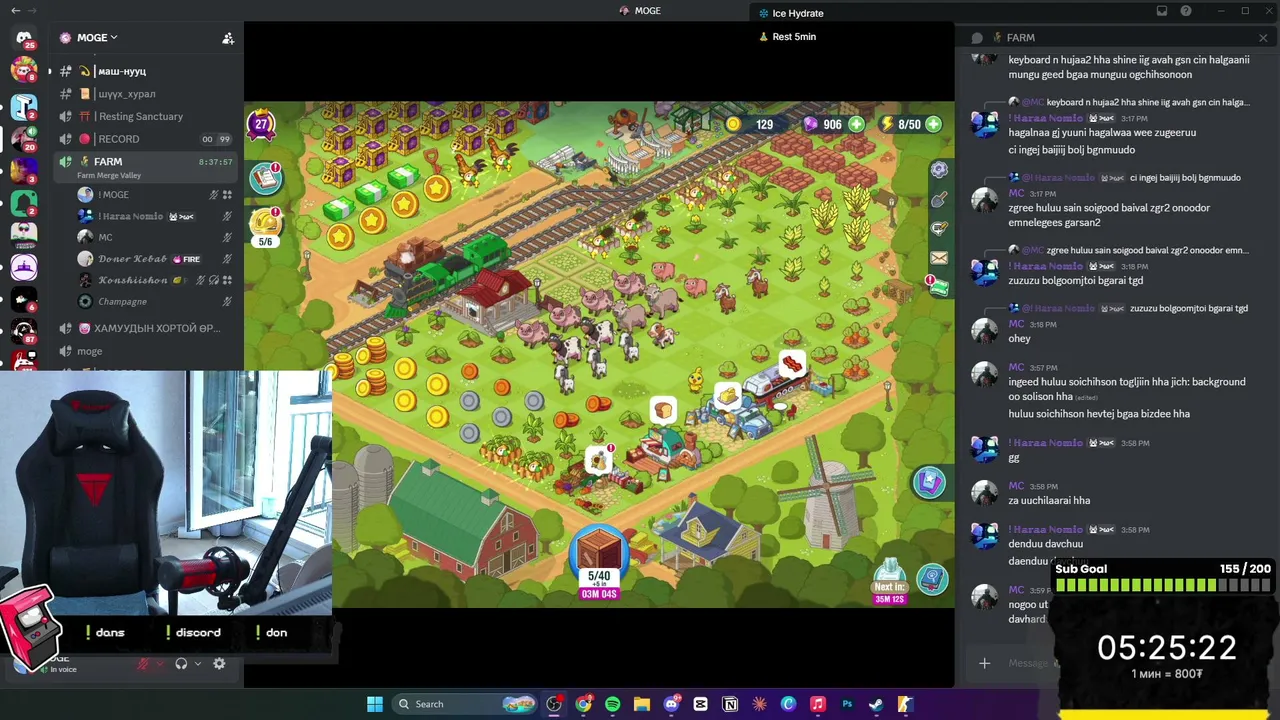Go back with the title bar left arrow
Image resolution: width=1280 pixels, height=720 pixels.
[17, 11]
